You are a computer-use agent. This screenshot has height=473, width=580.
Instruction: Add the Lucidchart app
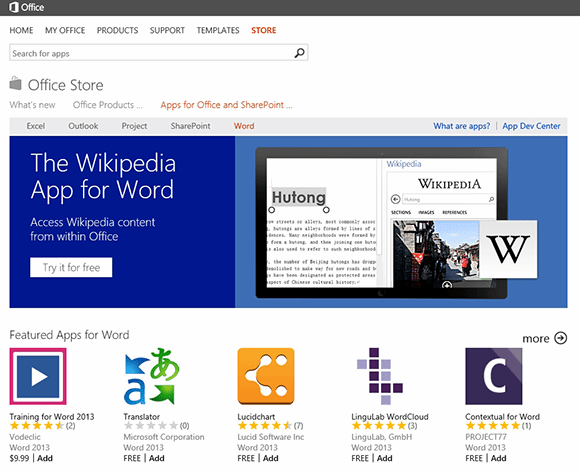click(x=270, y=458)
